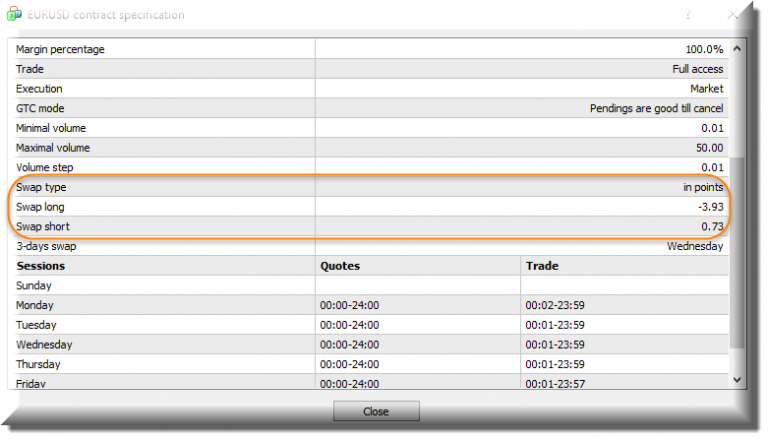This screenshot has width=768, height=440.
Task: Click the Trade column header
Action: (542, 266)
